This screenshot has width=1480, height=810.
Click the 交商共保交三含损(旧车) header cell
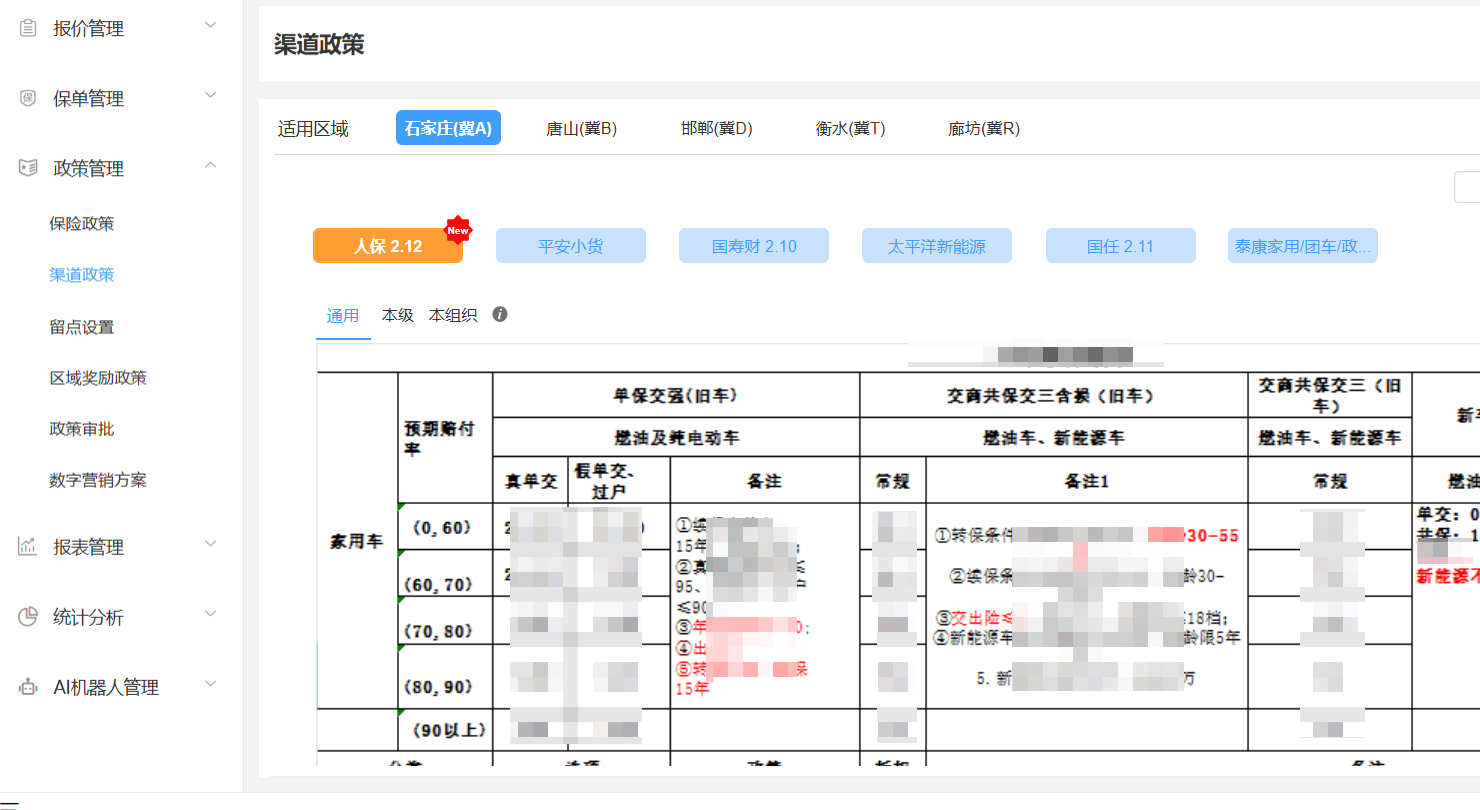(x=1053, y=395)
